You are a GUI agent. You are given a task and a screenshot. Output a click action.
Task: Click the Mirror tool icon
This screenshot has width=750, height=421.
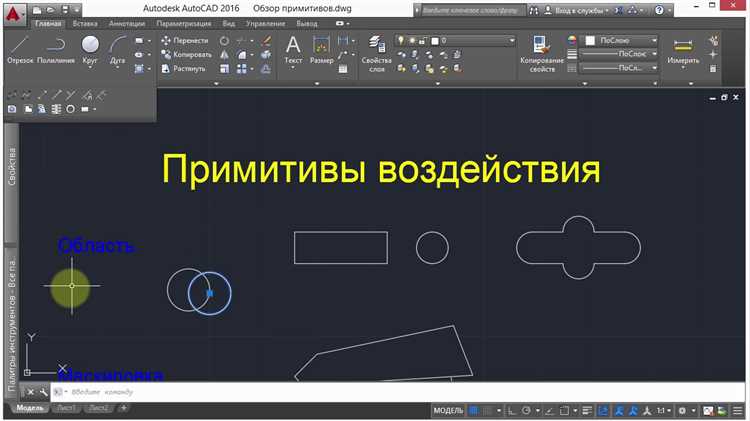[224, 55]
